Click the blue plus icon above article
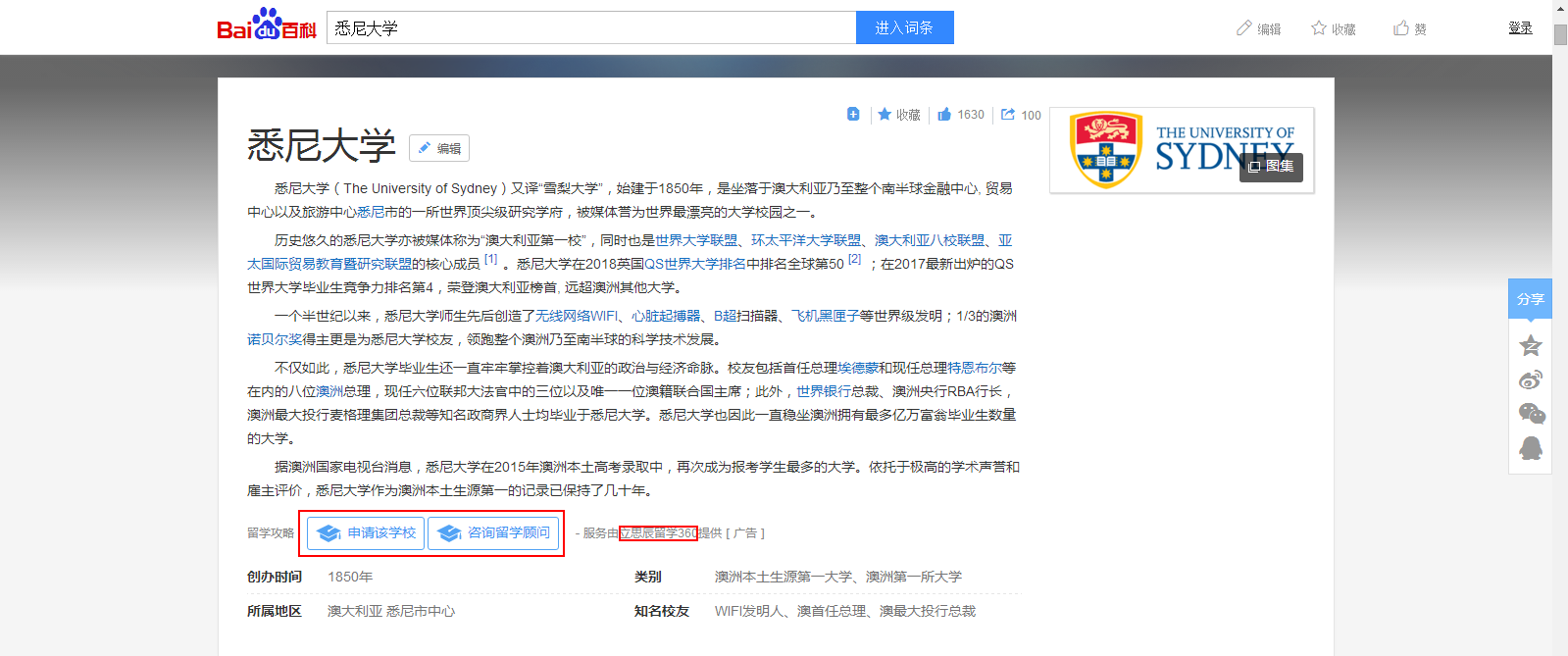Screen dimensions: 1568x656 [853, 114]
